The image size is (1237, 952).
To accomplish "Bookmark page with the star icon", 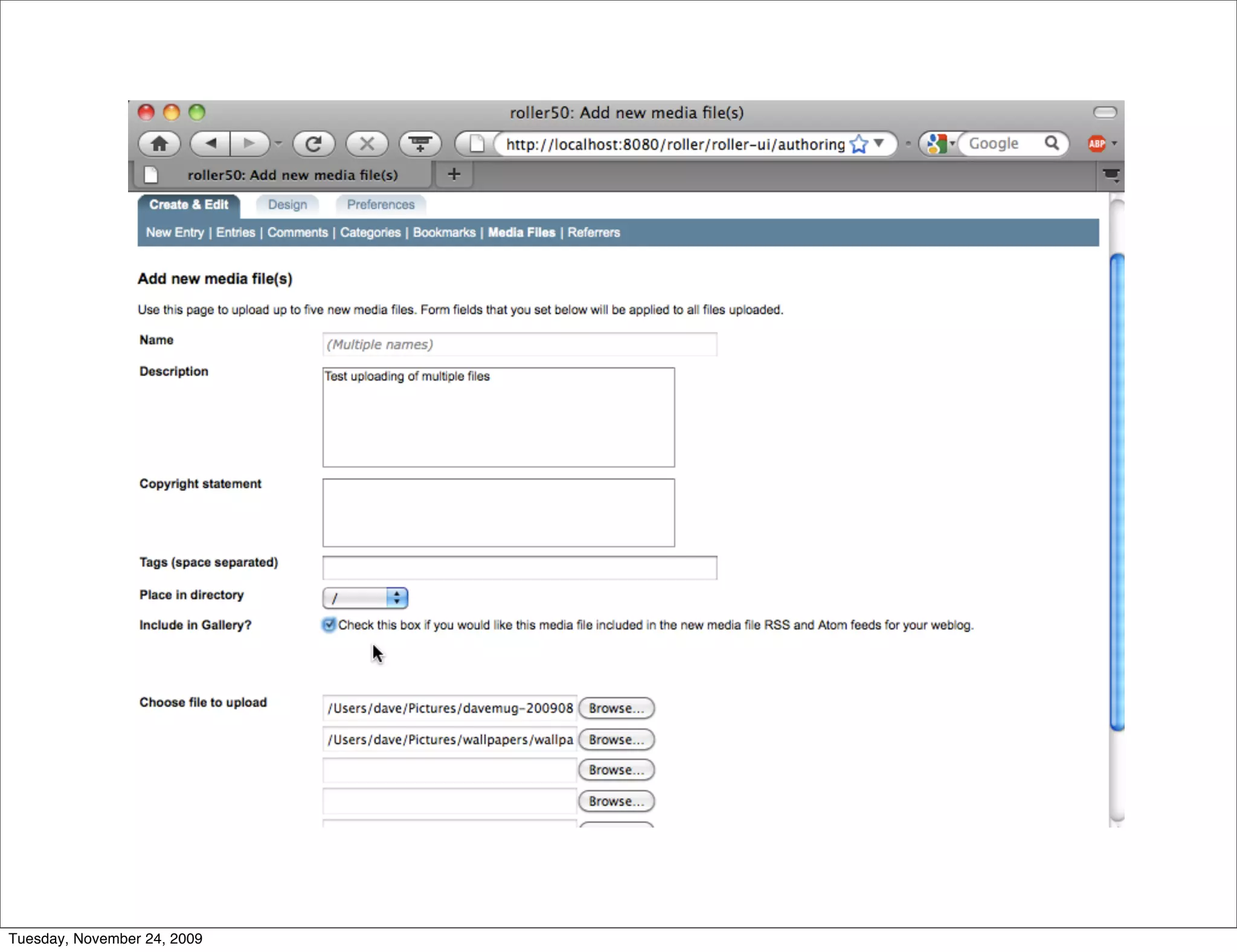I will pos(858,144).
